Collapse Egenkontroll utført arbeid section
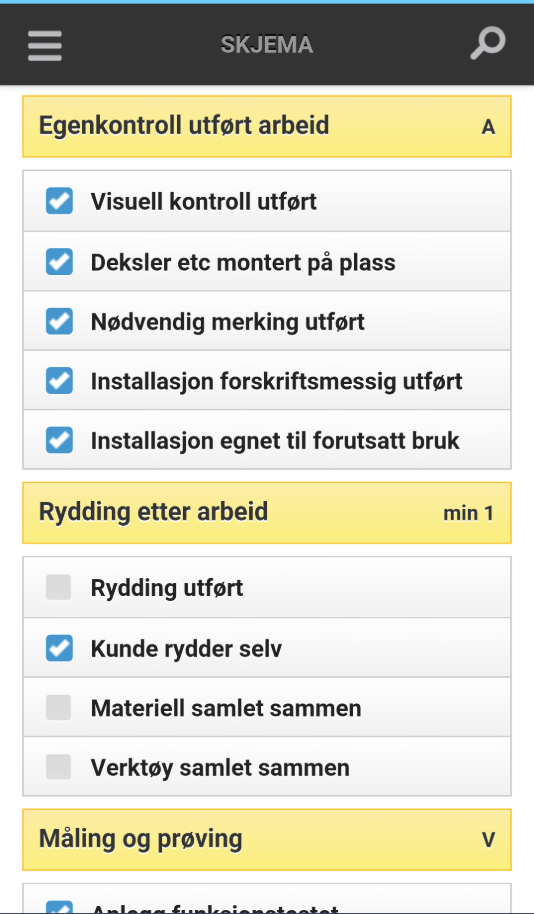This screenshot has width=534, height=914. point(267,126)
